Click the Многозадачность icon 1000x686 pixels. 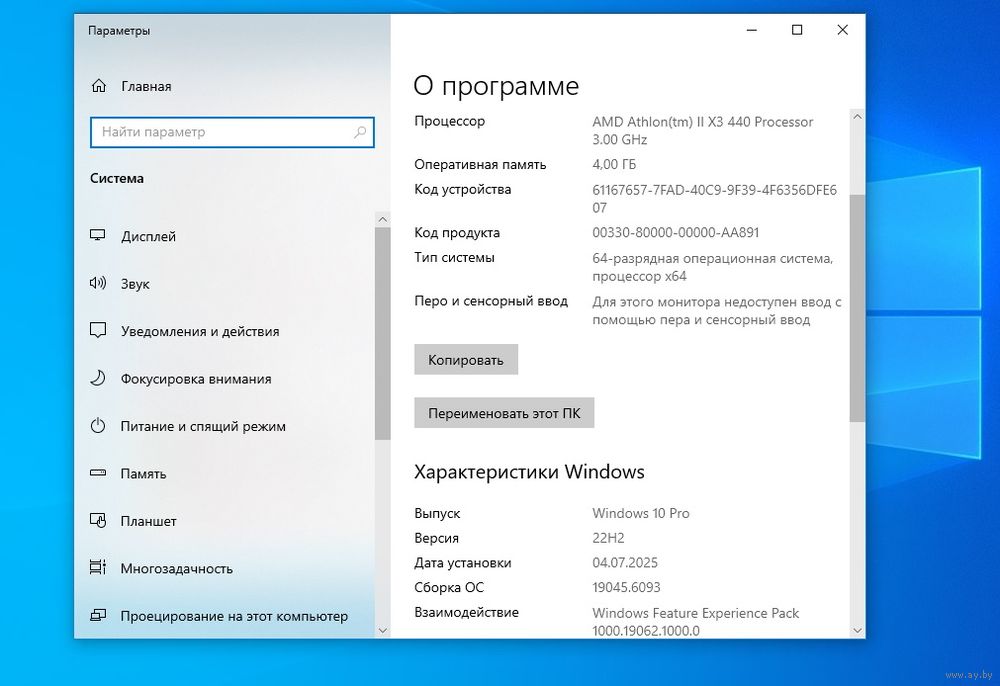(98, 567)
